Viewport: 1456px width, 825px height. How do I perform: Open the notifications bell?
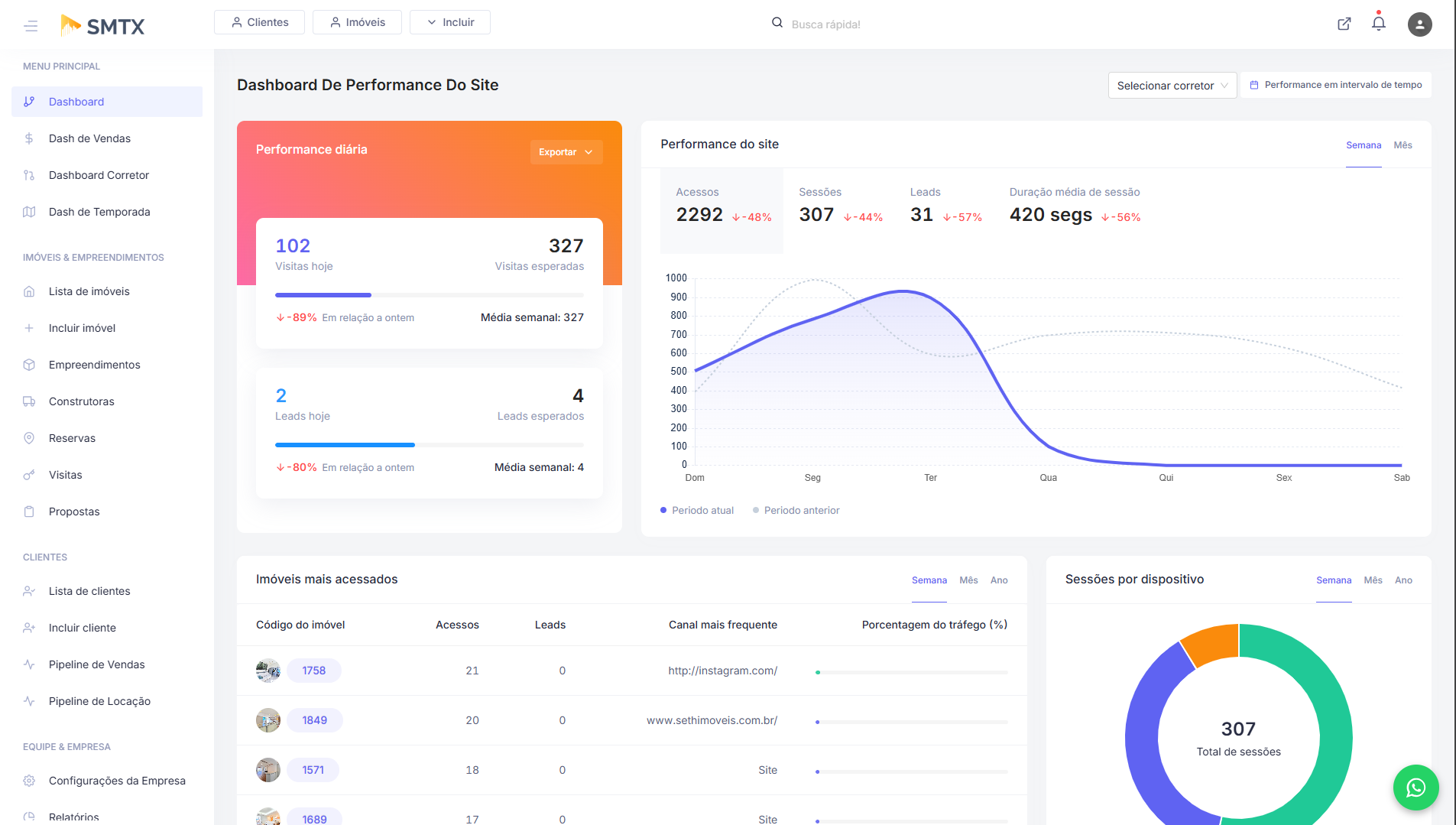(1378, 24)
